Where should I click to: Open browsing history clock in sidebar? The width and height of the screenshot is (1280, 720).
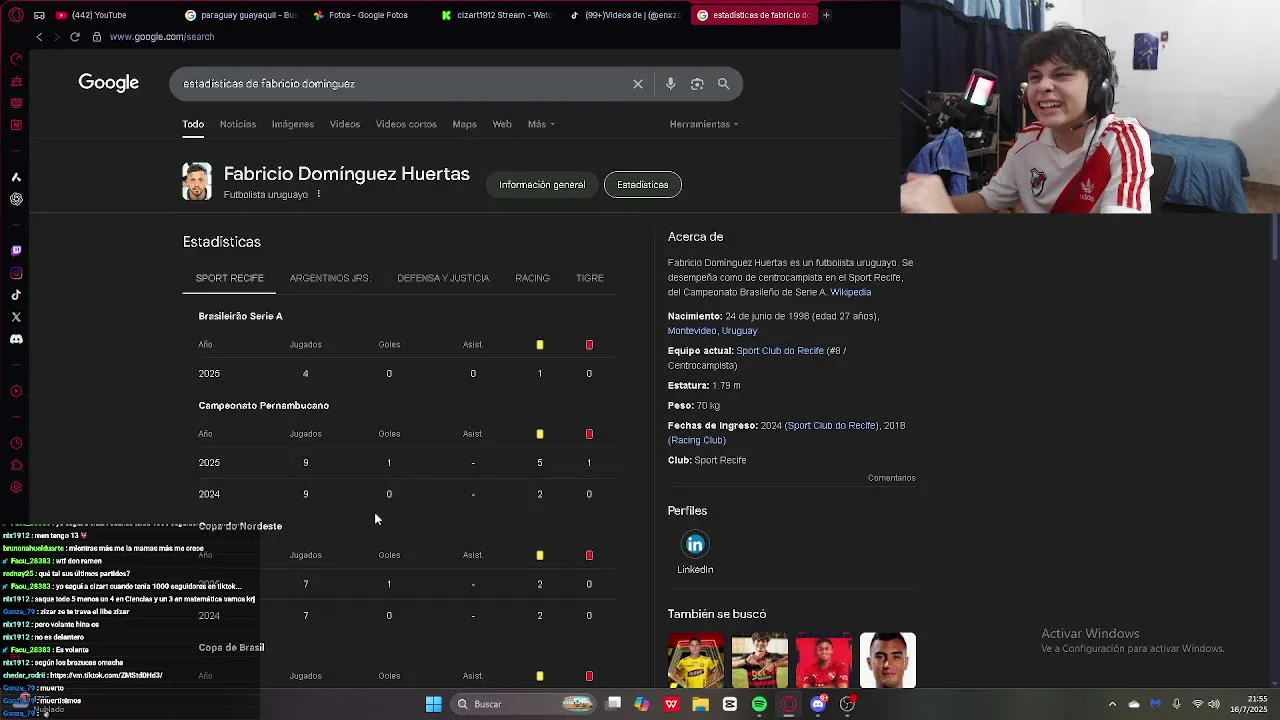click(x=16, y=443)
